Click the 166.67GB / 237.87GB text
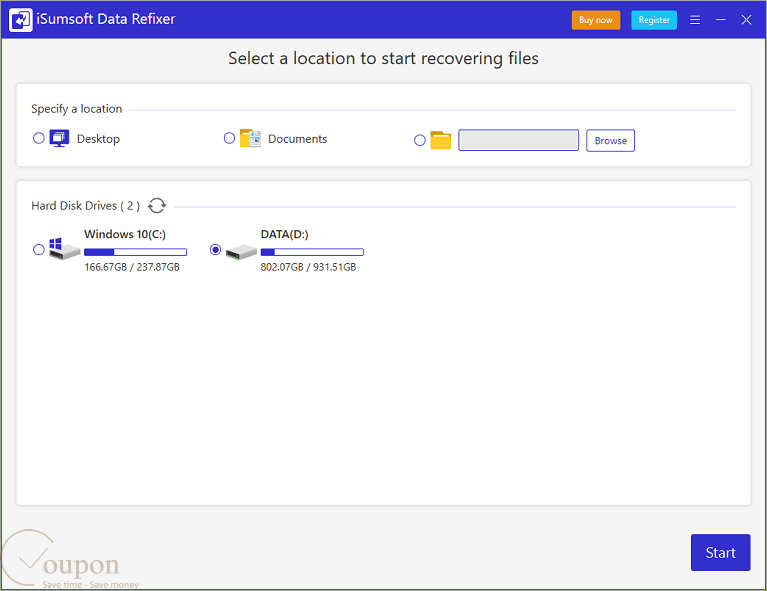 (x=132, y=267)
